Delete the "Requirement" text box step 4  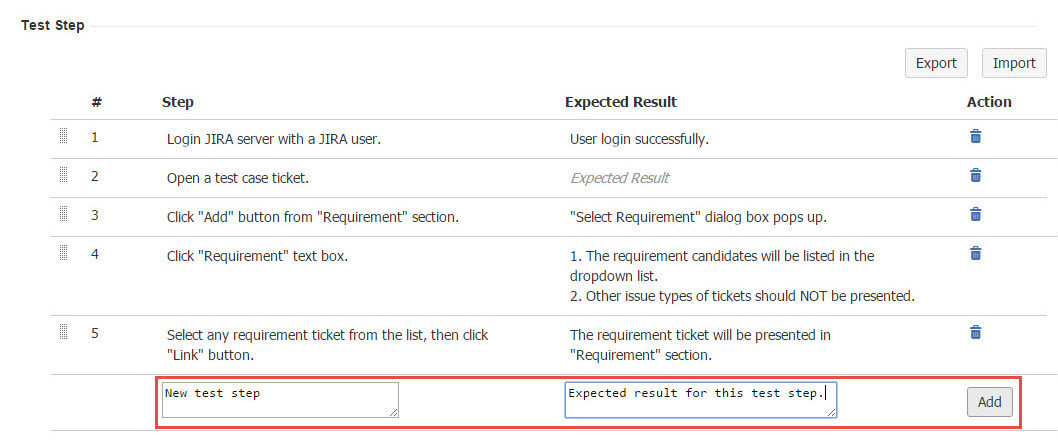click(975, 253)
